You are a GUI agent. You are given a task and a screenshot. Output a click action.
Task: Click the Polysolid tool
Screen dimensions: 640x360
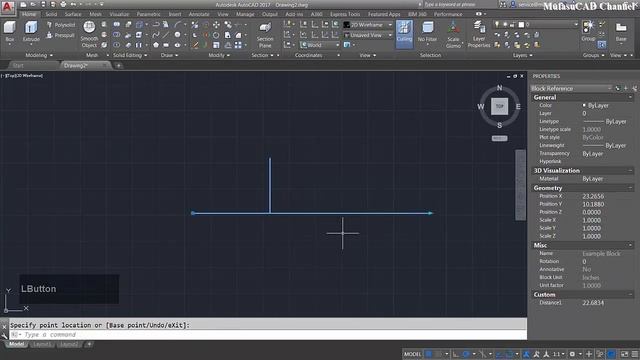pos(60,25)
